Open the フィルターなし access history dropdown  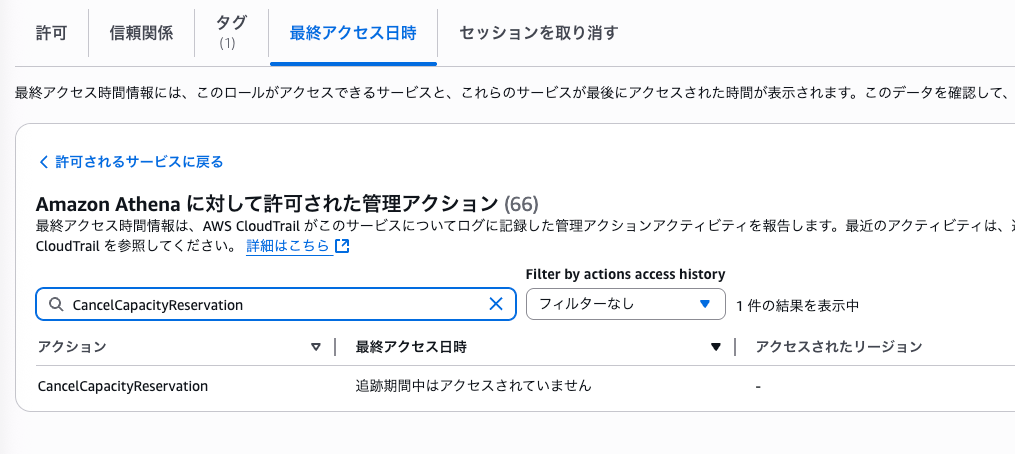[625, 304]
